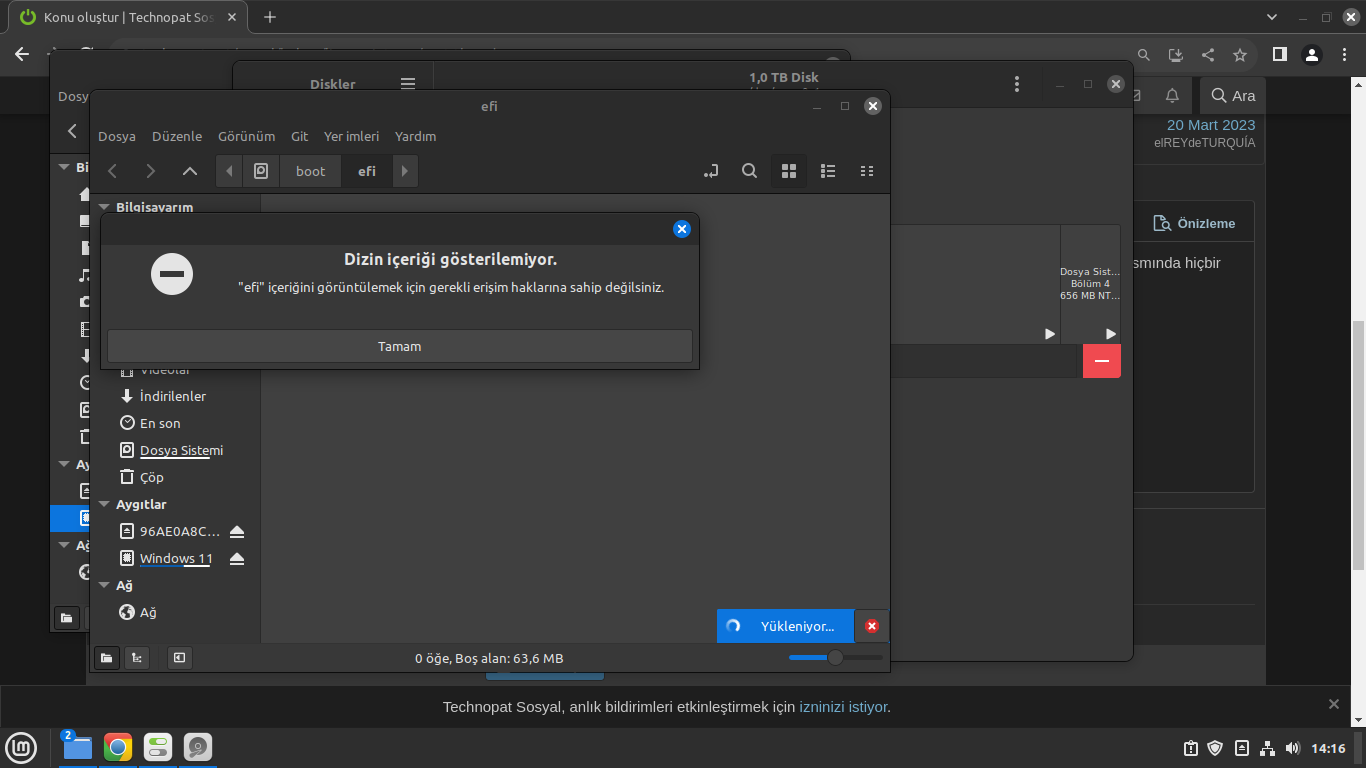Open the notifications bell on Technopat
The height and width of the screenshot is (768, 1366).
coord(1172,96)
